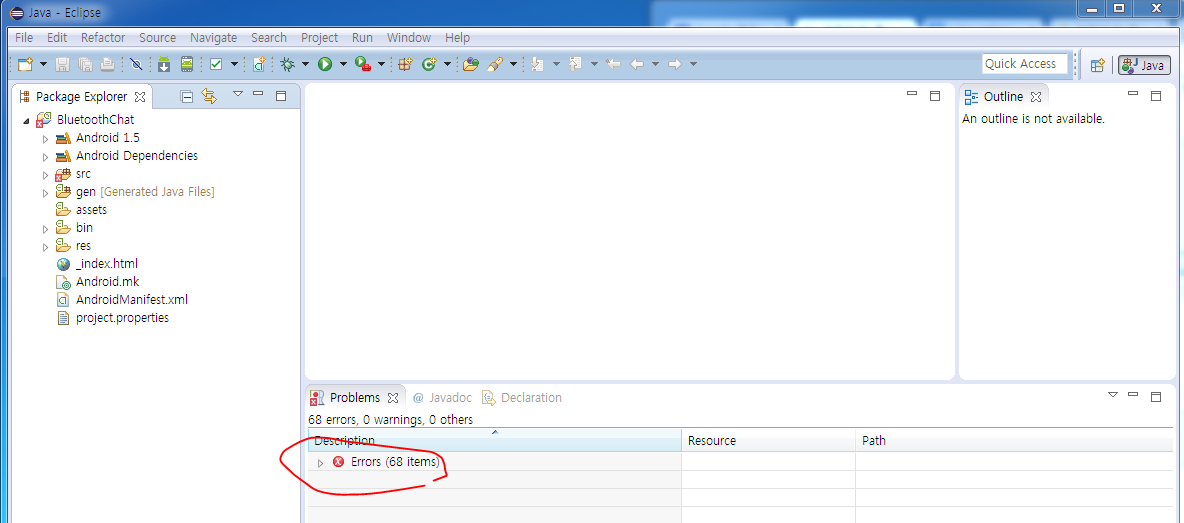Screen dimensions: 1184x523
Task: Toggle the skip all breakpoints icon
Action: [136, 65]
